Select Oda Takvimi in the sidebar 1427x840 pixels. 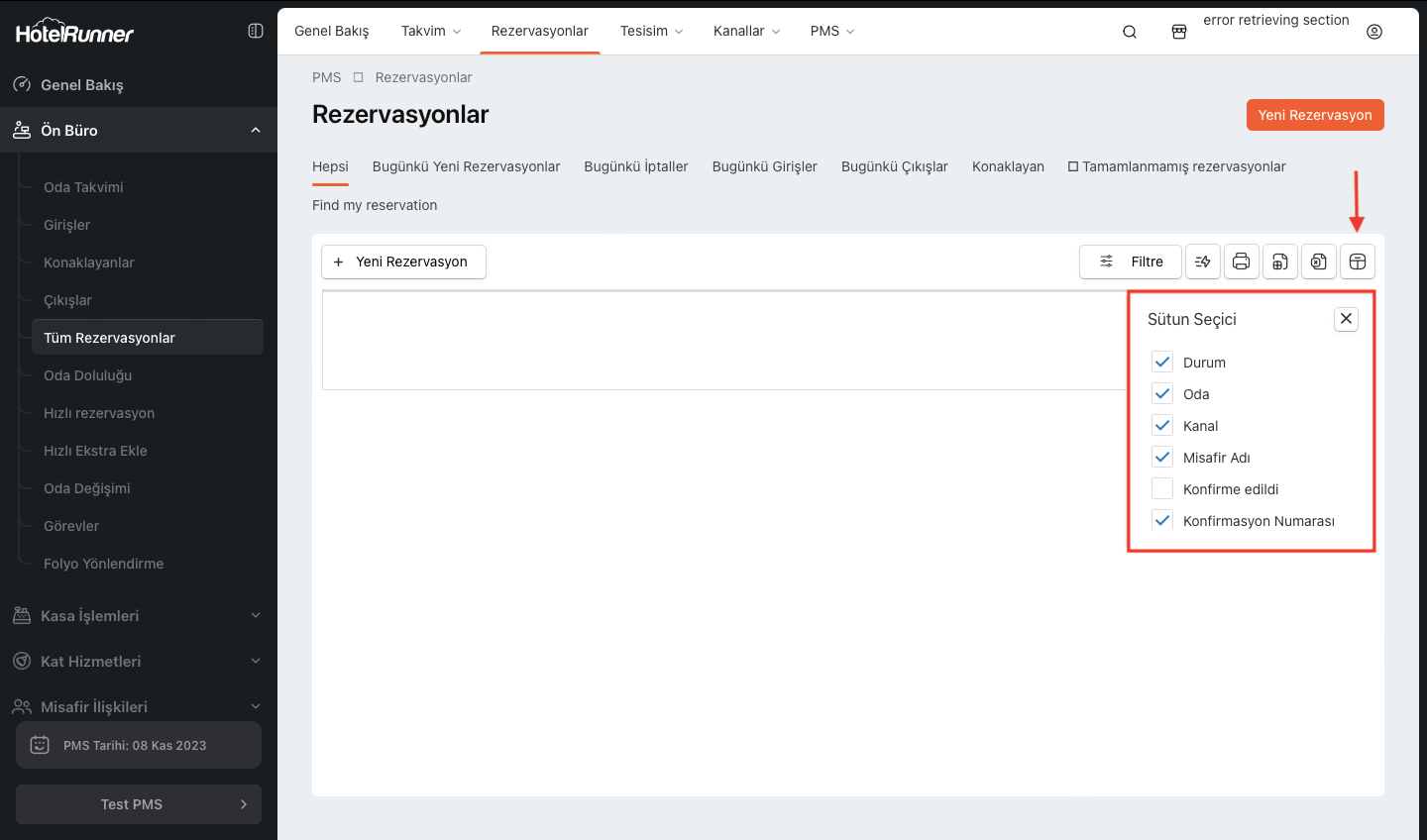(x=83, y=187)
